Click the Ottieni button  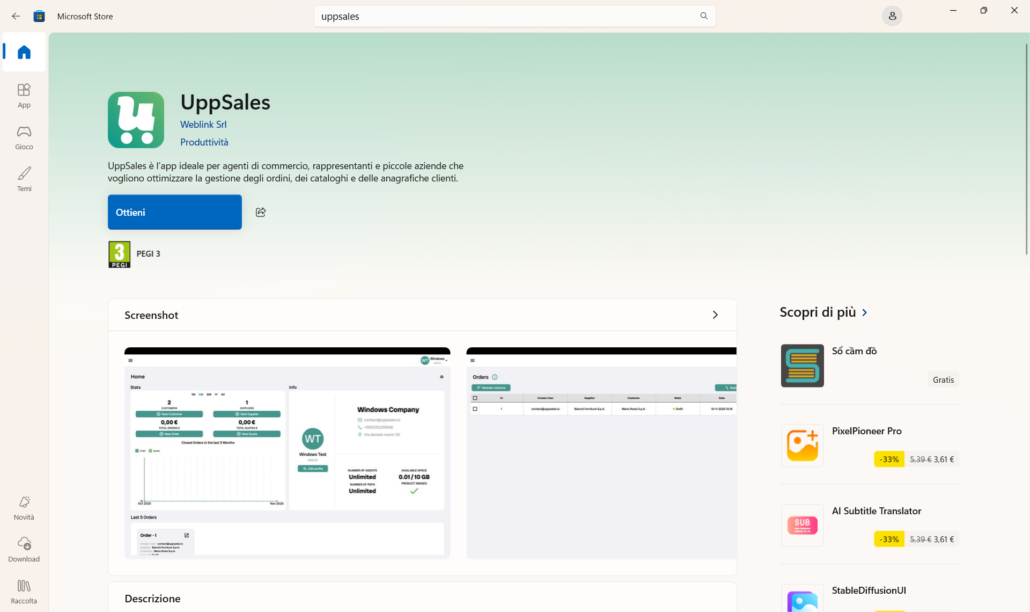[x=174, y=211]
